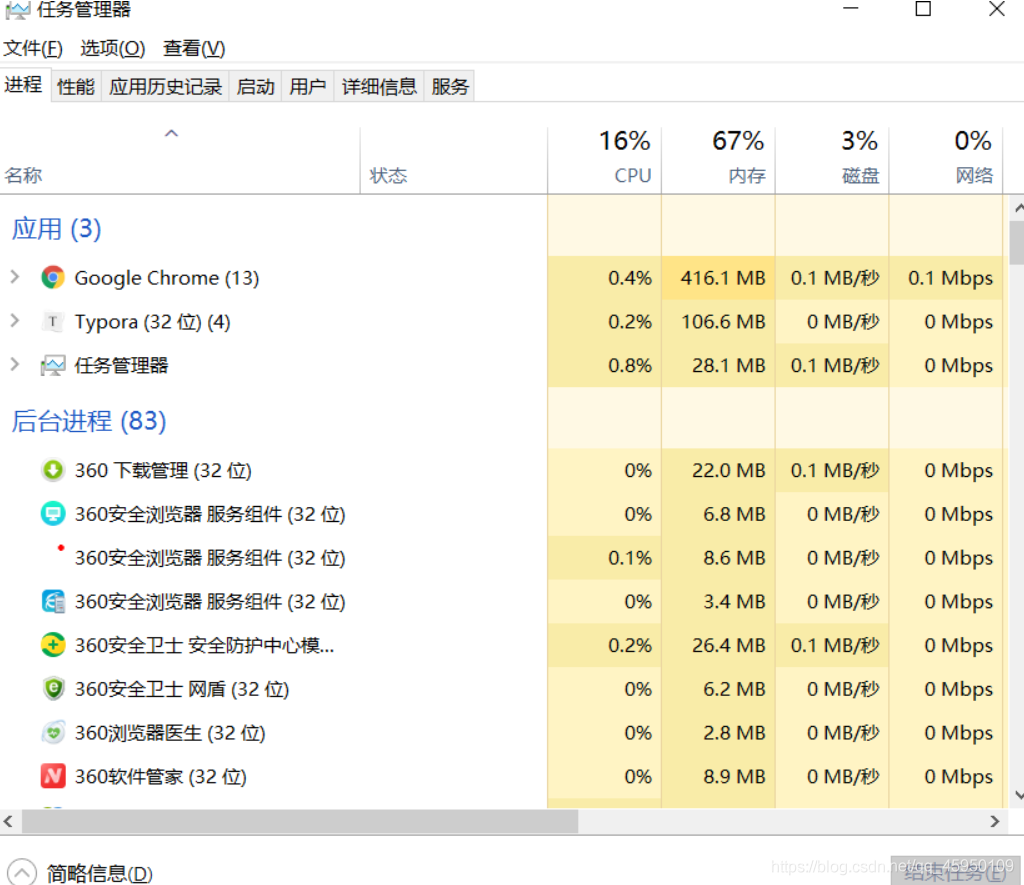
Task: Click the 22.0 MB memory value
Action: click(x=728, y=470)
